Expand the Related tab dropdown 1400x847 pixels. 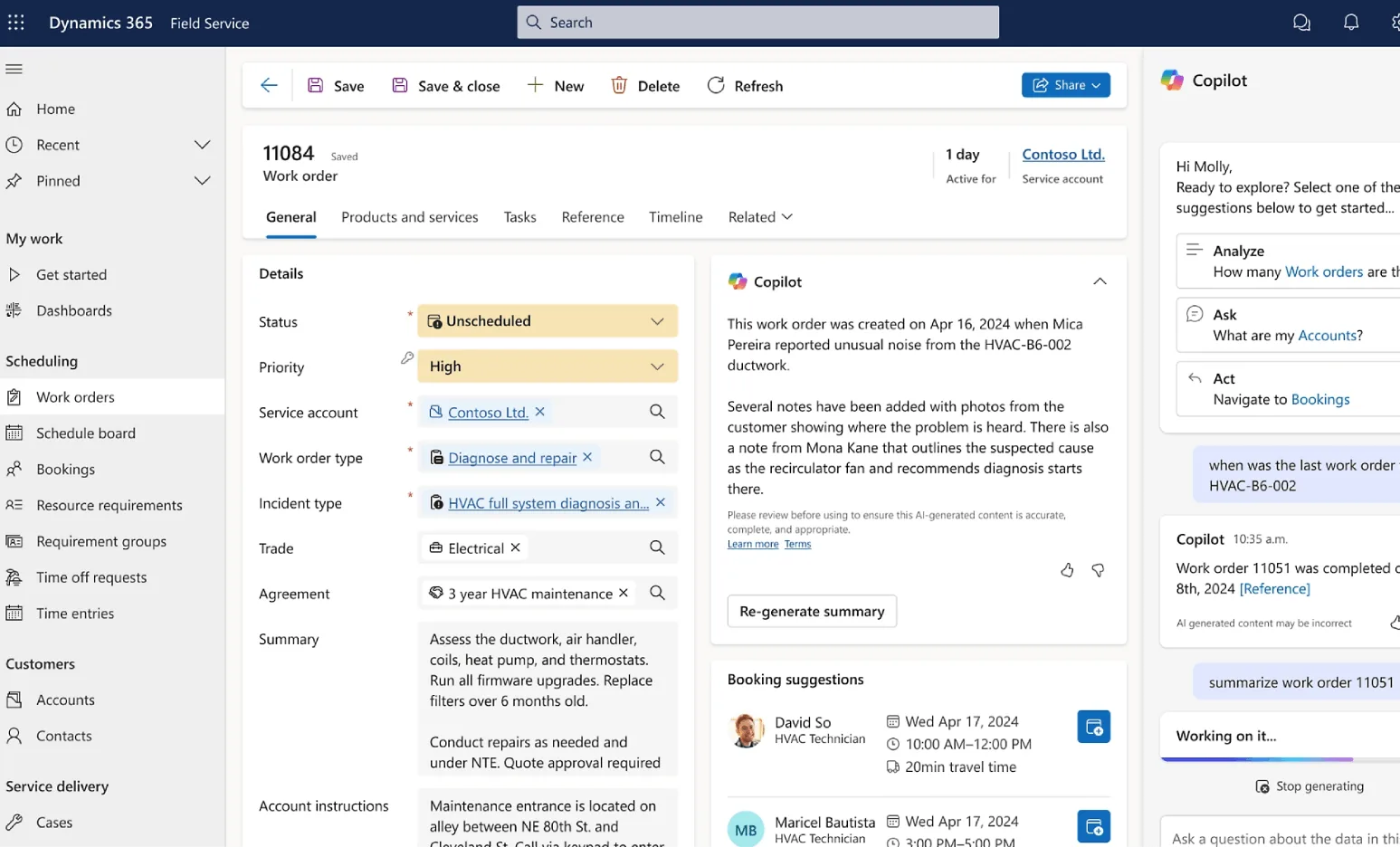click(x=760, y=217)
